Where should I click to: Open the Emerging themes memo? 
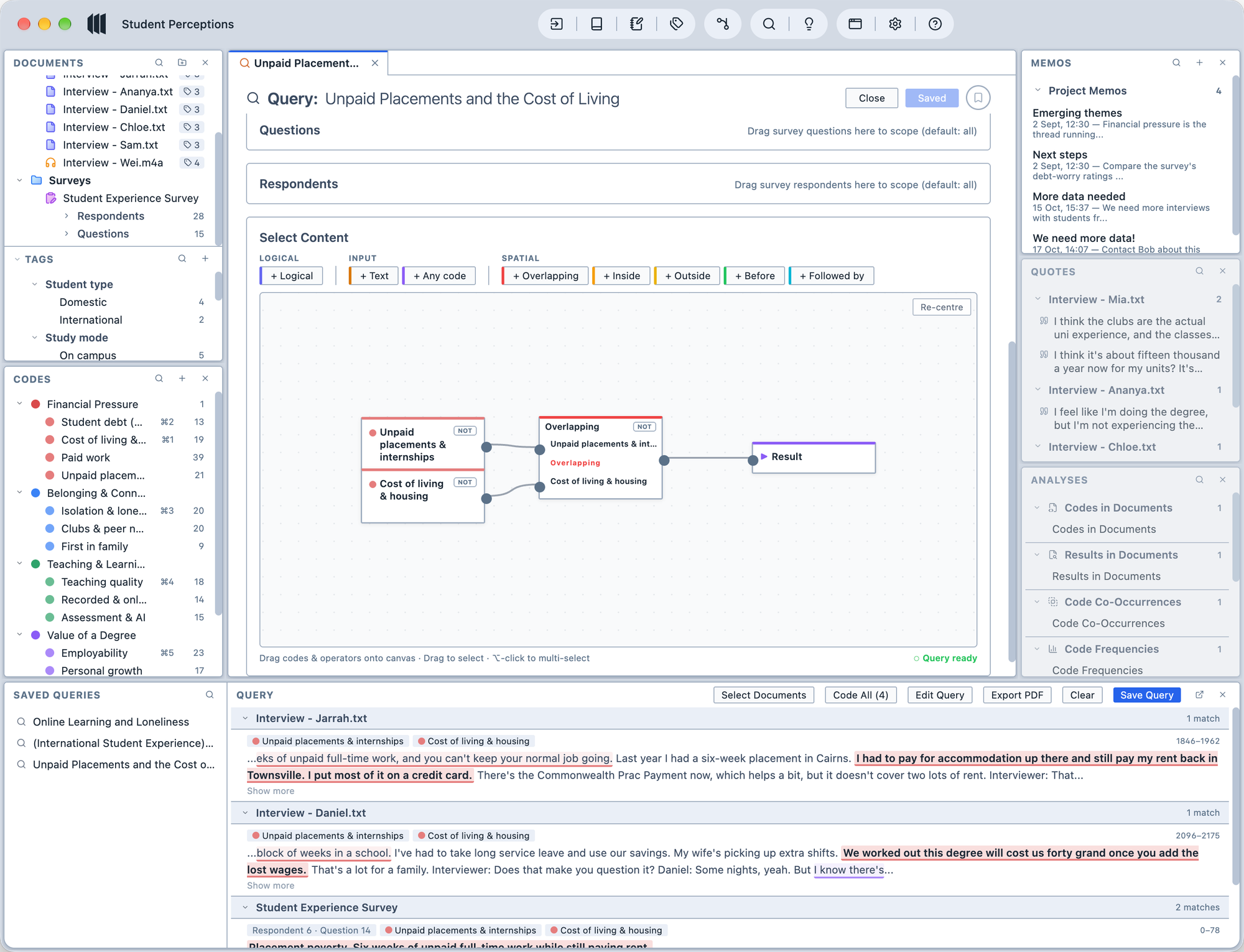tap(1077, 113)
